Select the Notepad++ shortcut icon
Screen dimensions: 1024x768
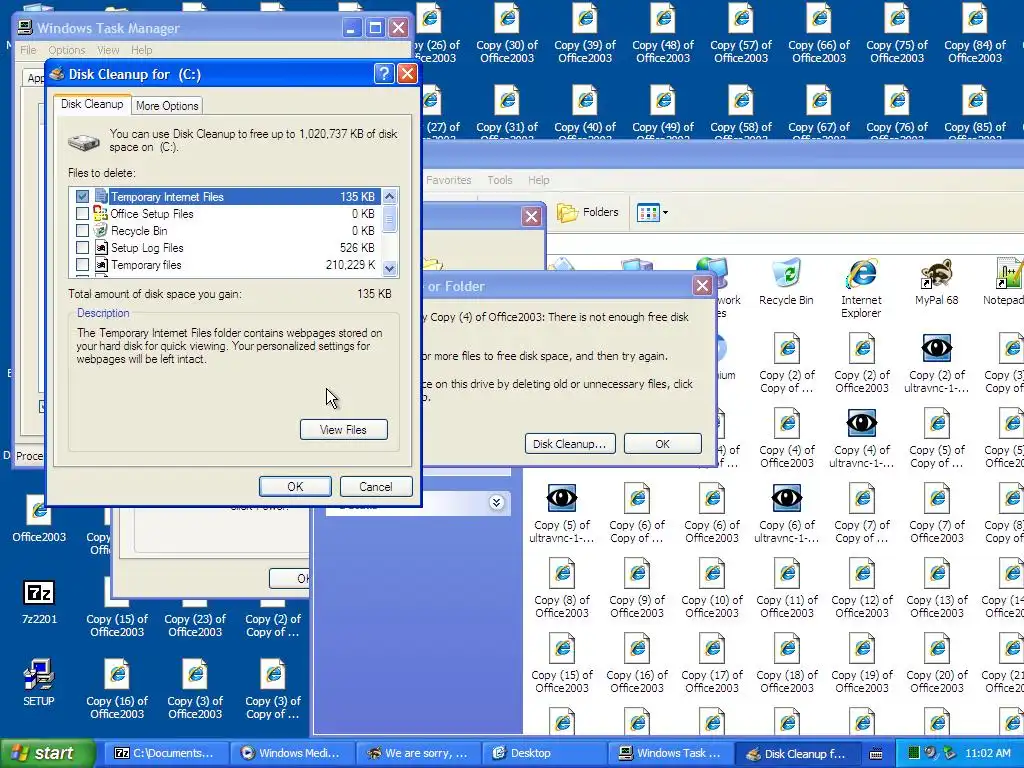[1006, 283]
